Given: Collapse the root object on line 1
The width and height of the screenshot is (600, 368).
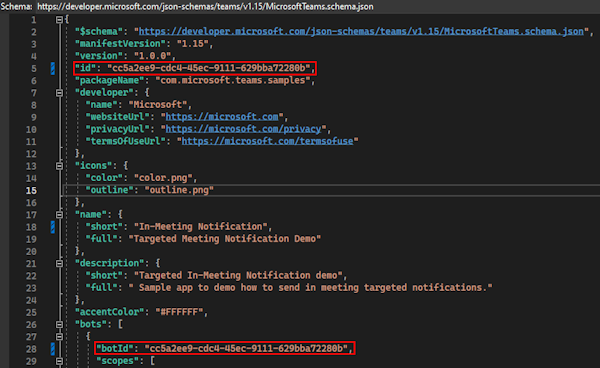Looking at the screenshot, I should pyautogui.click(x=59, y=20).
